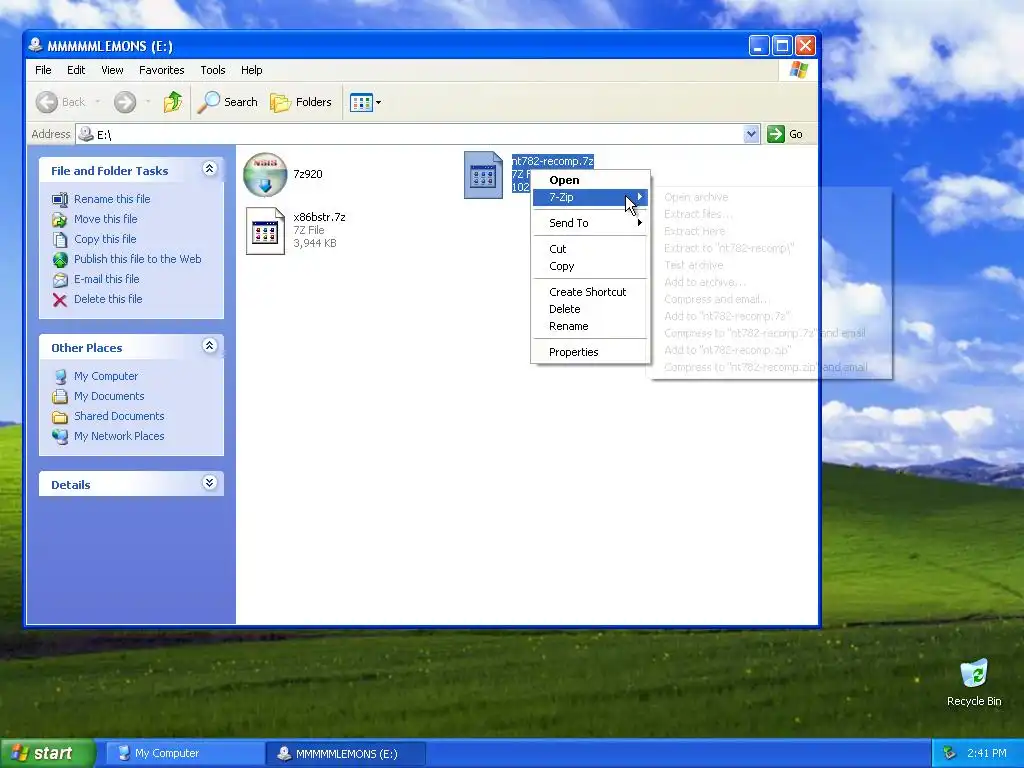Toggle the Folders pane
1024x768 pixels.
(x=301, y=102)
